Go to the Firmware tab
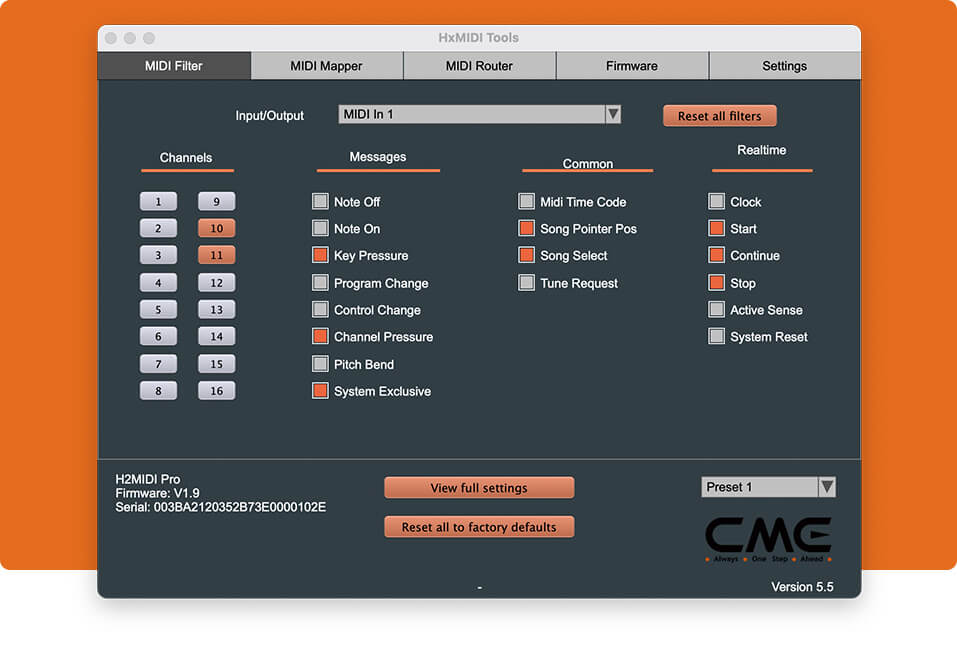 tap(631, 66)
